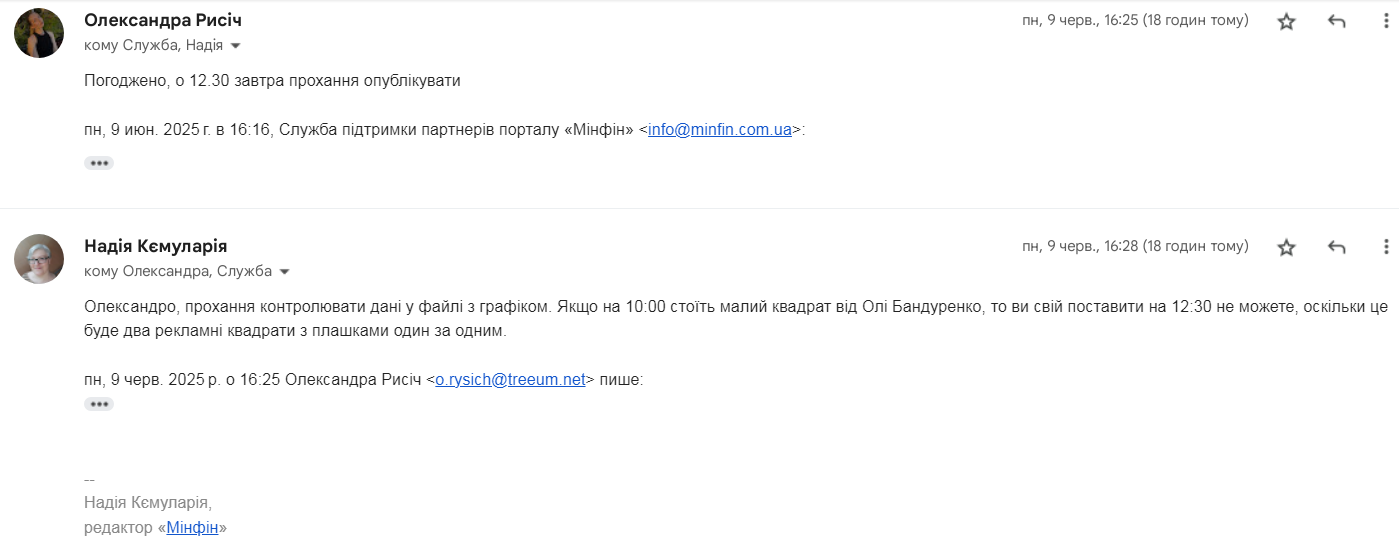
Task: Show recipient details for 'кому Служба, Надія'
Action: (x=236, y=46)
